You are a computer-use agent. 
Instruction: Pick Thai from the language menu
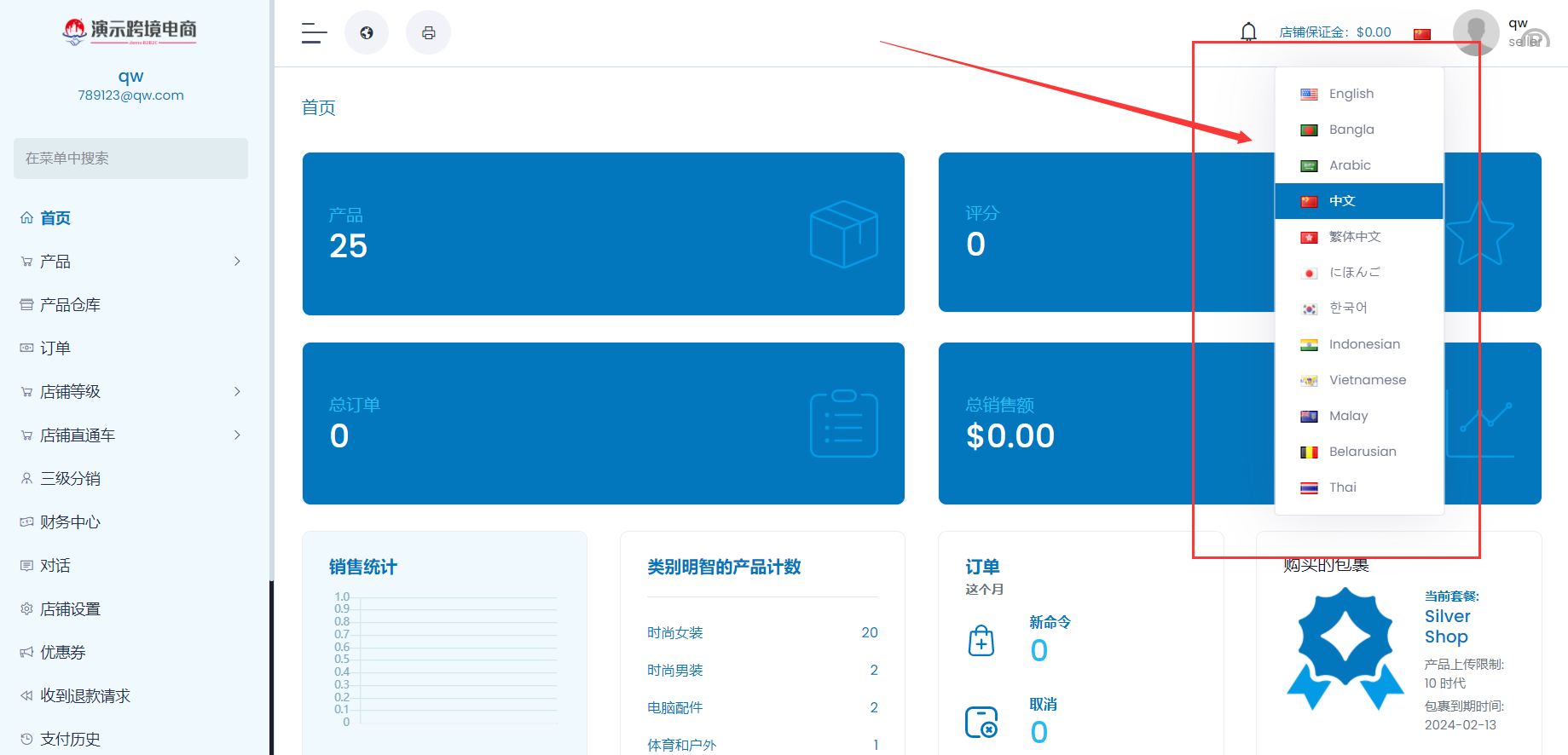pyautogui.click(x=1342, y=487)
